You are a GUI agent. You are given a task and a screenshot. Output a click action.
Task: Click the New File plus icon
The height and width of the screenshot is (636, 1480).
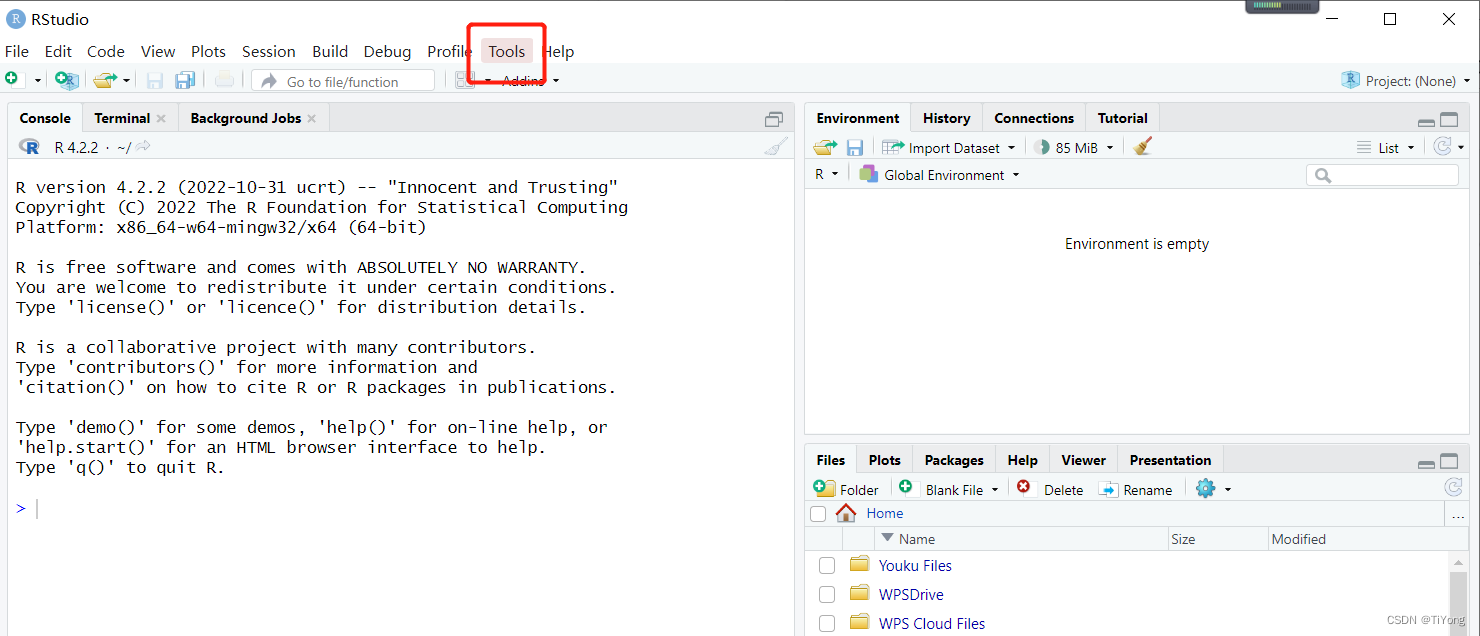11,79
